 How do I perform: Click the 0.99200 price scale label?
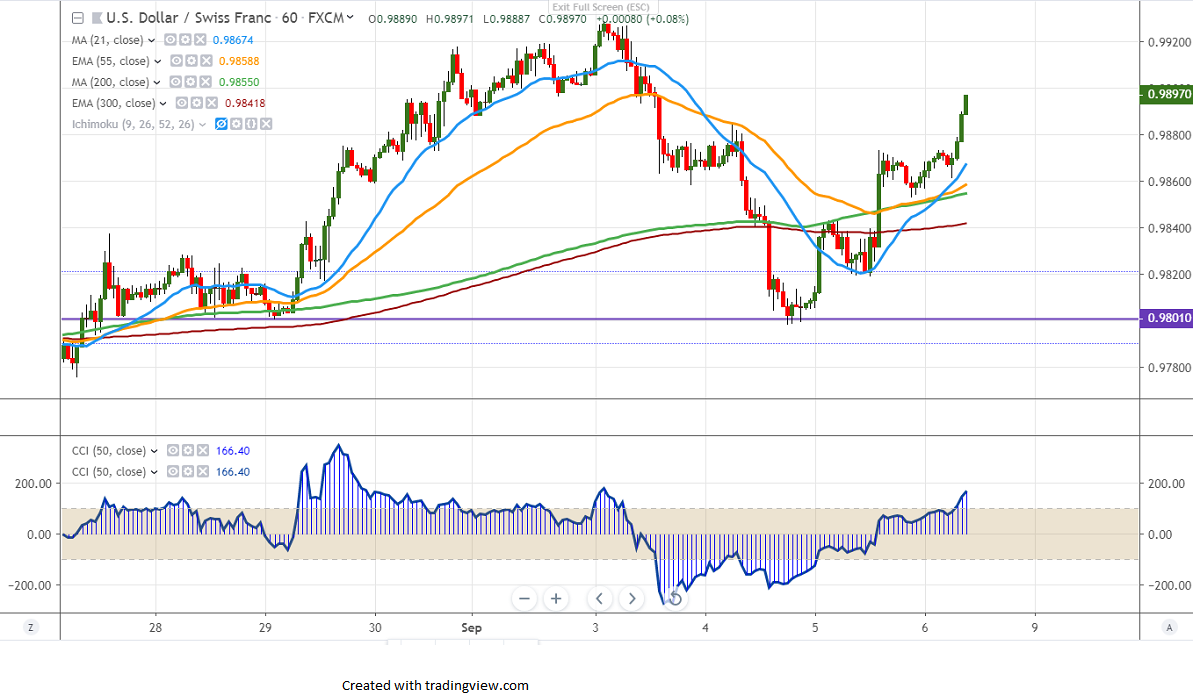(x=1169, y=43)
